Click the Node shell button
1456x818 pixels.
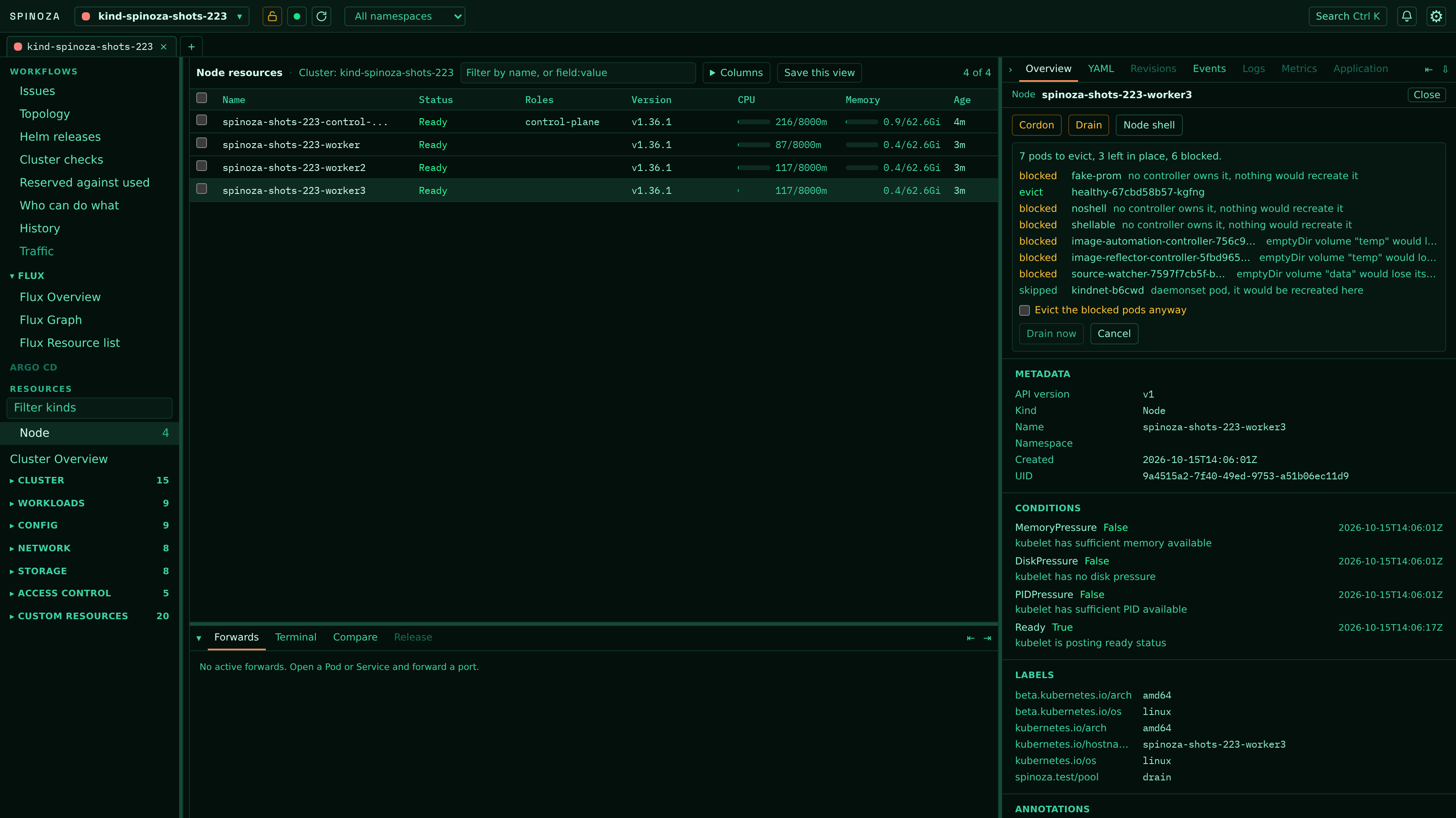point(1148,125)
